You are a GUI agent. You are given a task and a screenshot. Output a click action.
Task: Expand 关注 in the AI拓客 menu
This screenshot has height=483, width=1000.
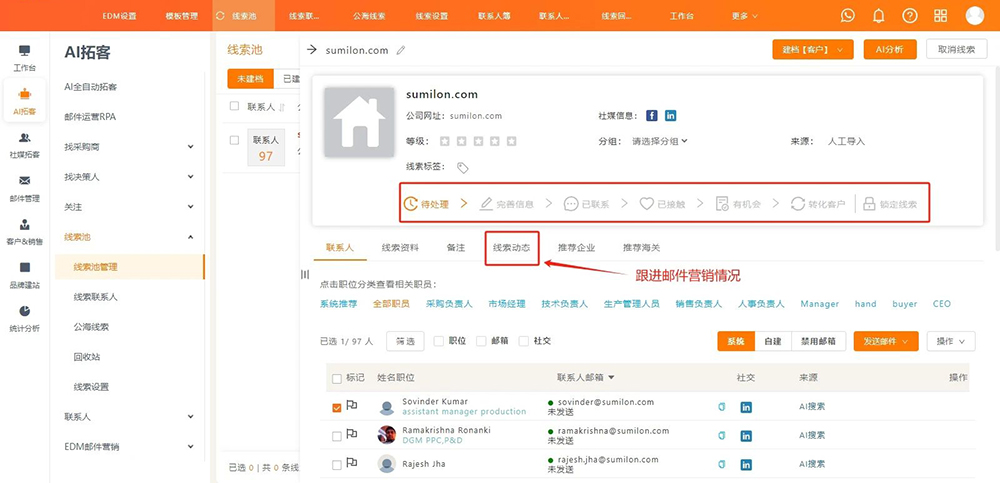click(x=191, y=207)
